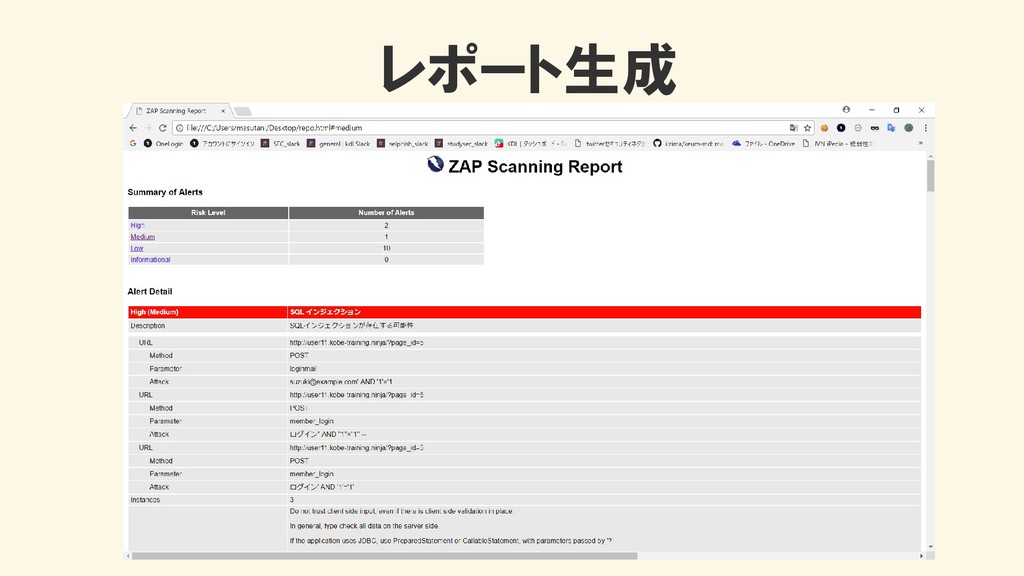Click the Summary of Alerts heading
The image size is (1024, 576).
coord(165,192)
